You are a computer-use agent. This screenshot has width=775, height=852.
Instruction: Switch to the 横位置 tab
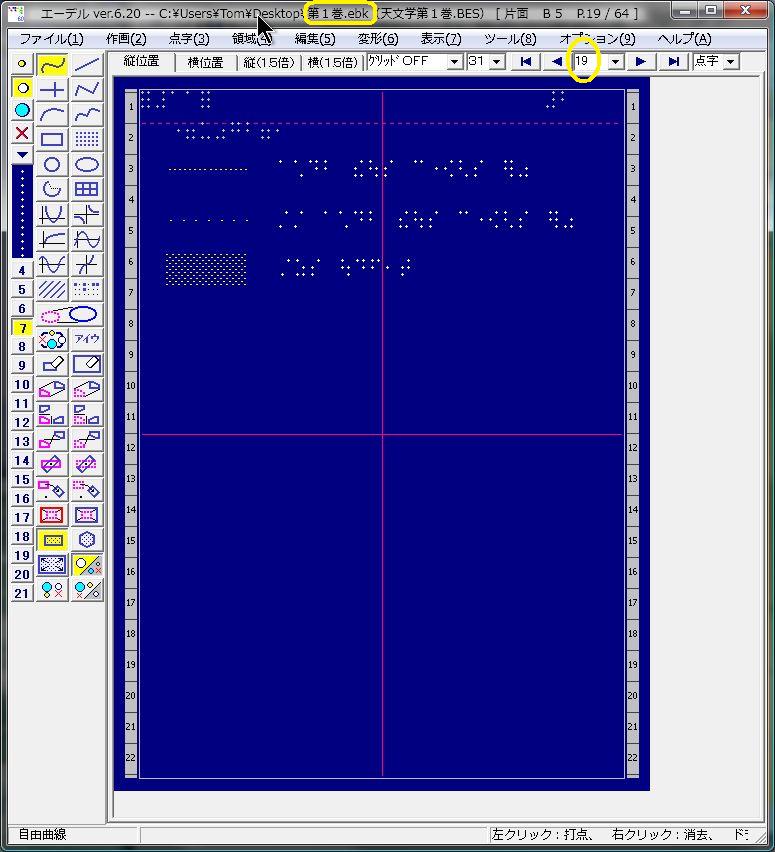[x=205, y=62]
